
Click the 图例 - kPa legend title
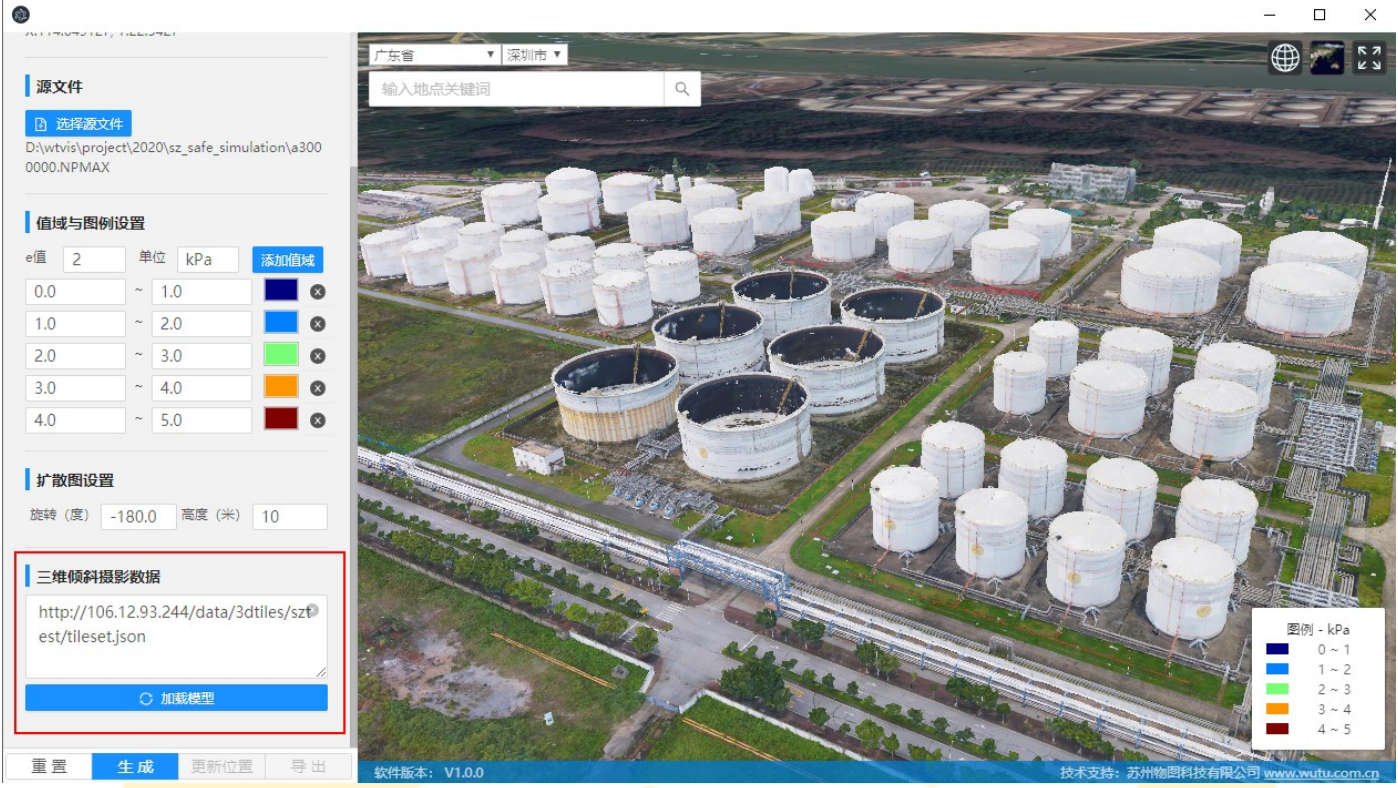tap(1319, 630)
